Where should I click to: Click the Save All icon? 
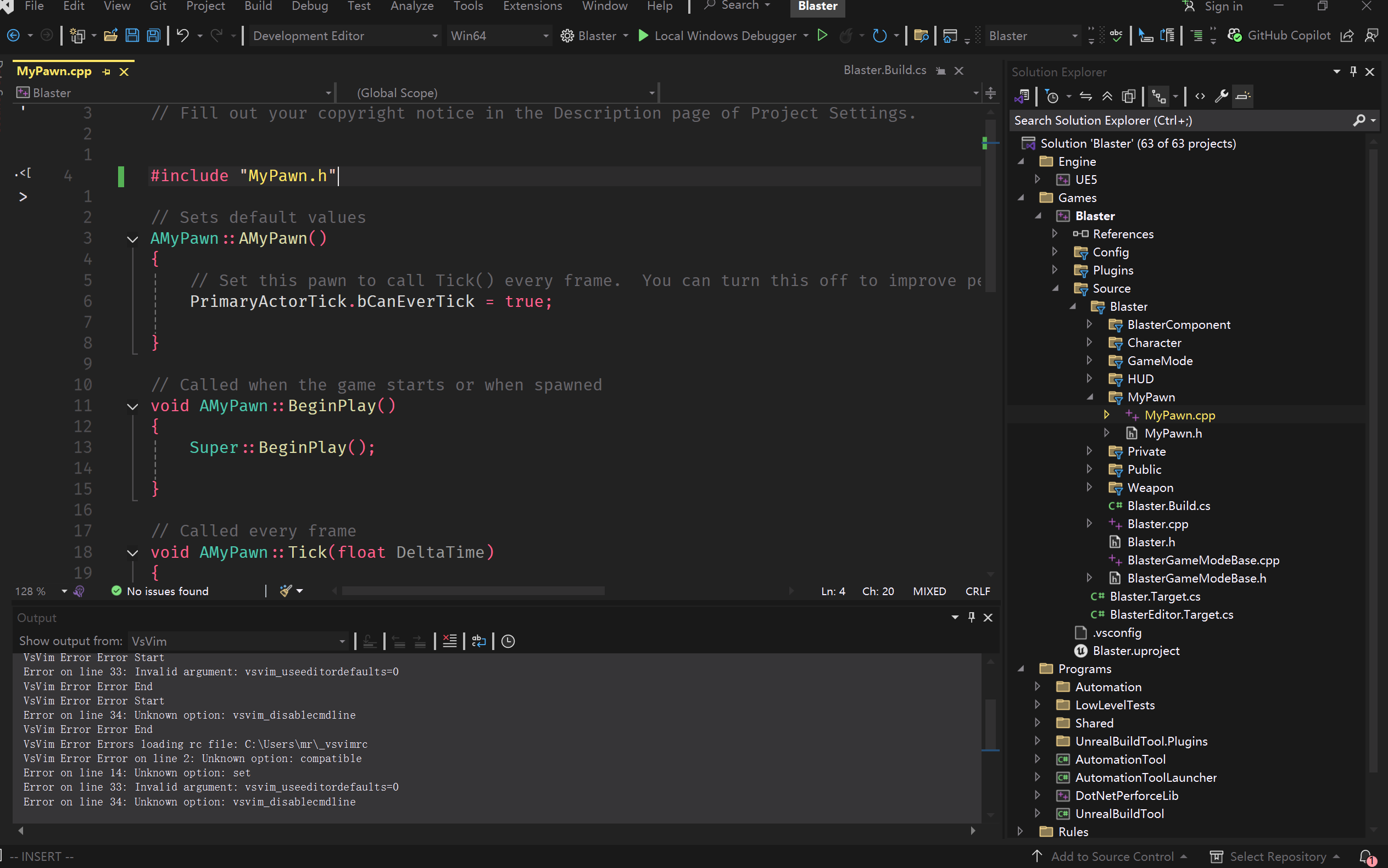(x=153, y=36)
